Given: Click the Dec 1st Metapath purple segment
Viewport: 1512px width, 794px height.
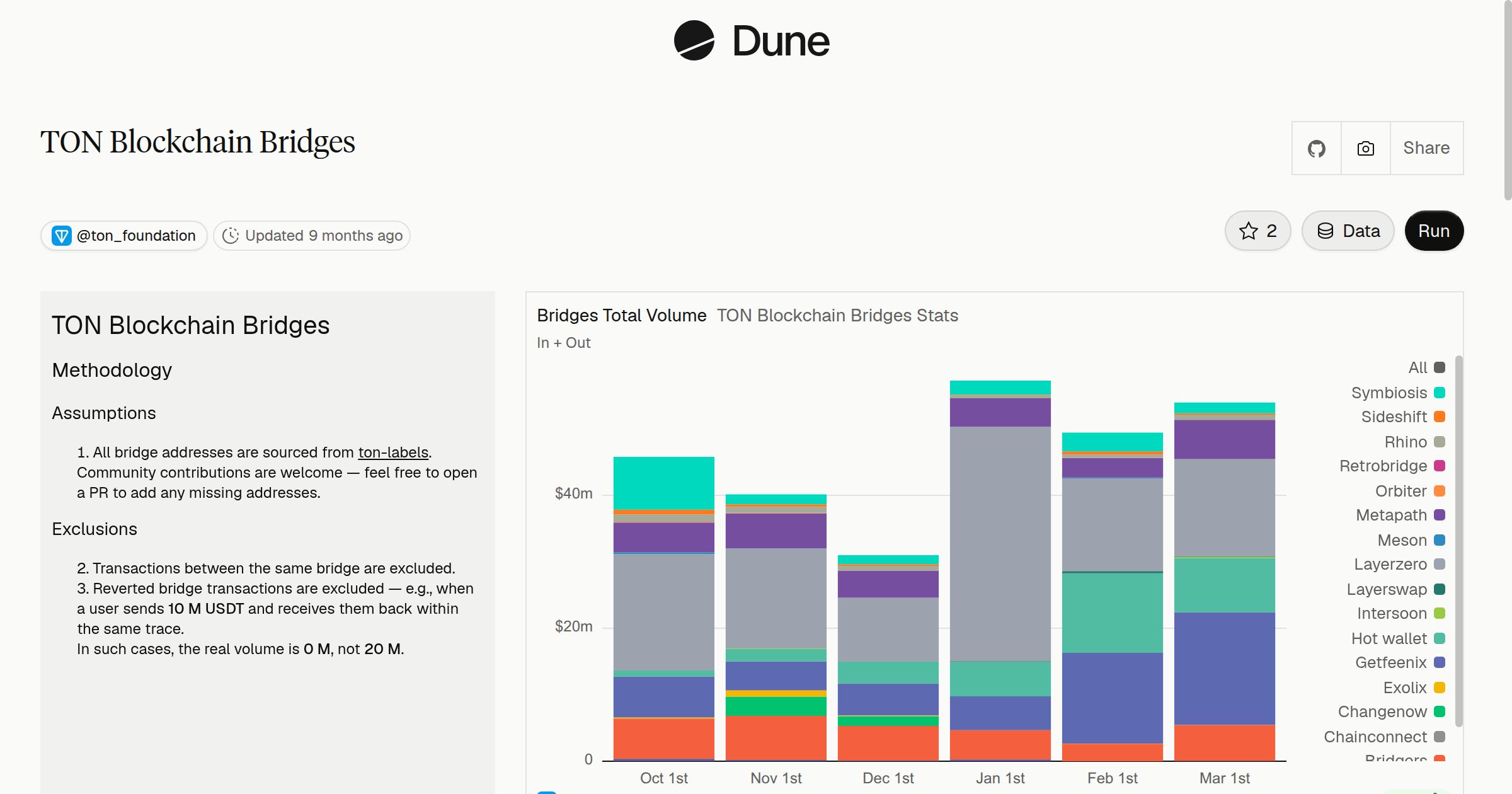Looking at the screenshot, I should tap(888, 584).
